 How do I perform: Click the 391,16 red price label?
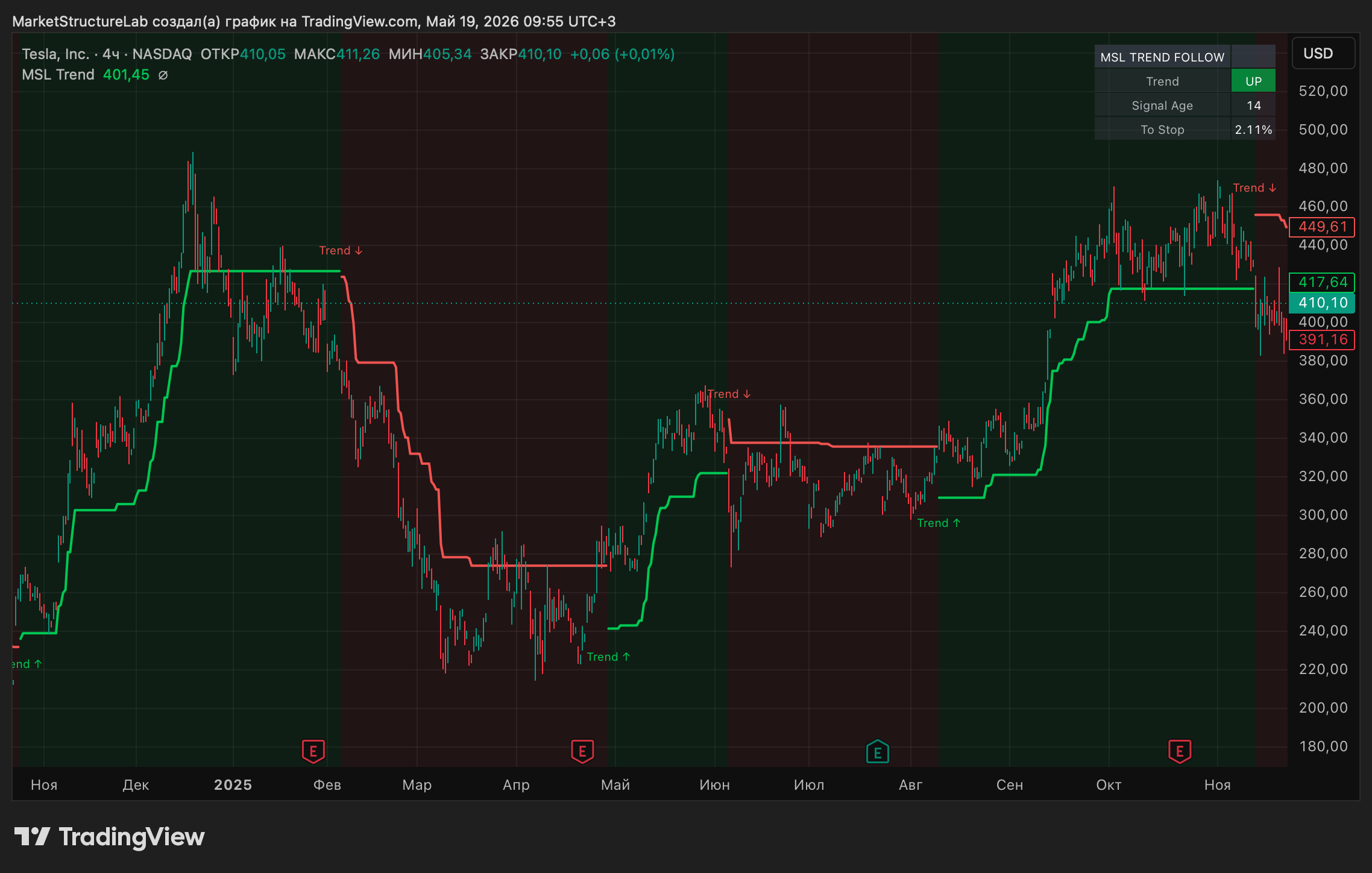pos(1322,339)
